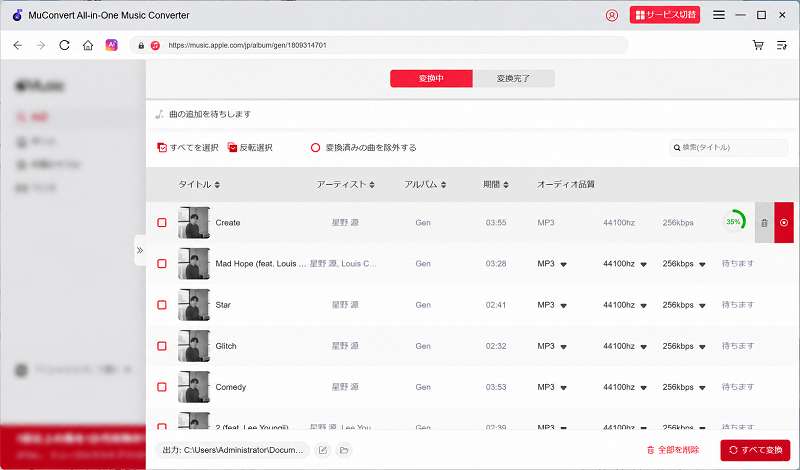800x470 pixels.
Task: Click 全部を削除 delete all
Action: (673, 450)
